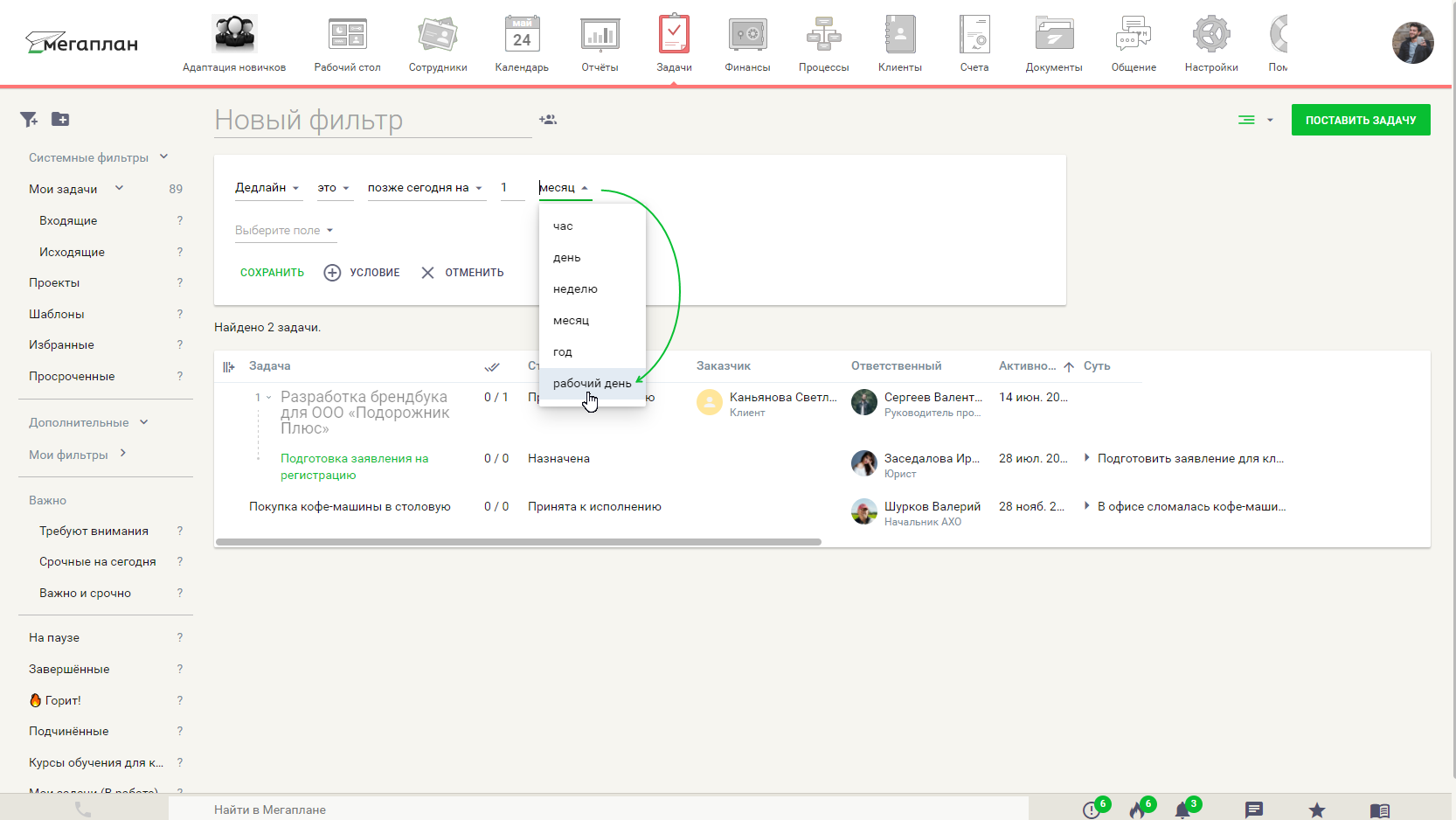The image size is (1456, 820).
Task: Select 'день' from the unit list
Action: click(x=593, y=258)
